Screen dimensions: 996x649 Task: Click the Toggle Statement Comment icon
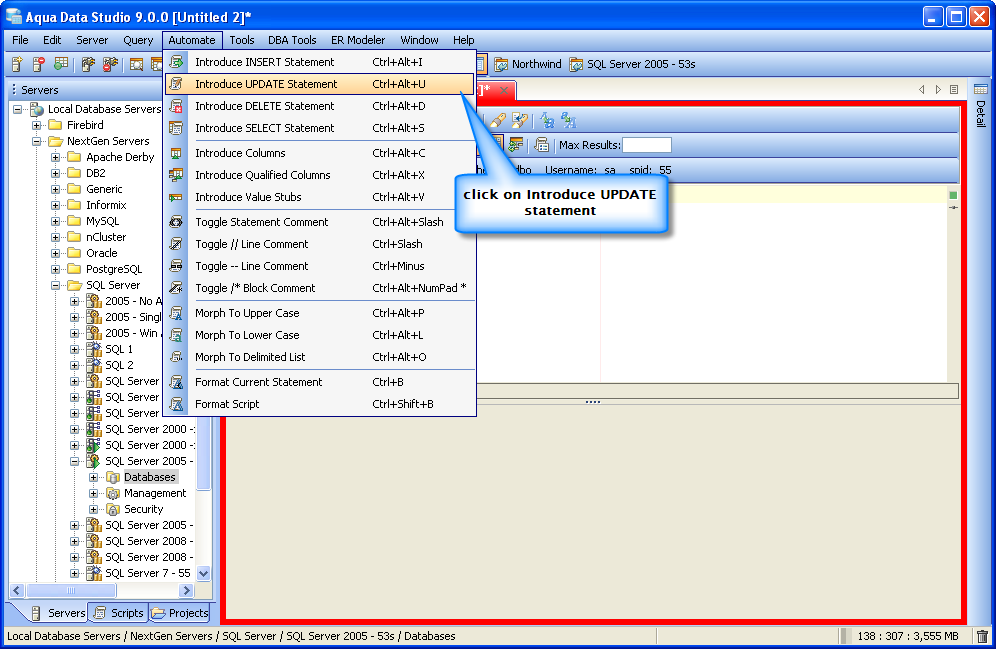pyautogui.click(x=176, y=222)
